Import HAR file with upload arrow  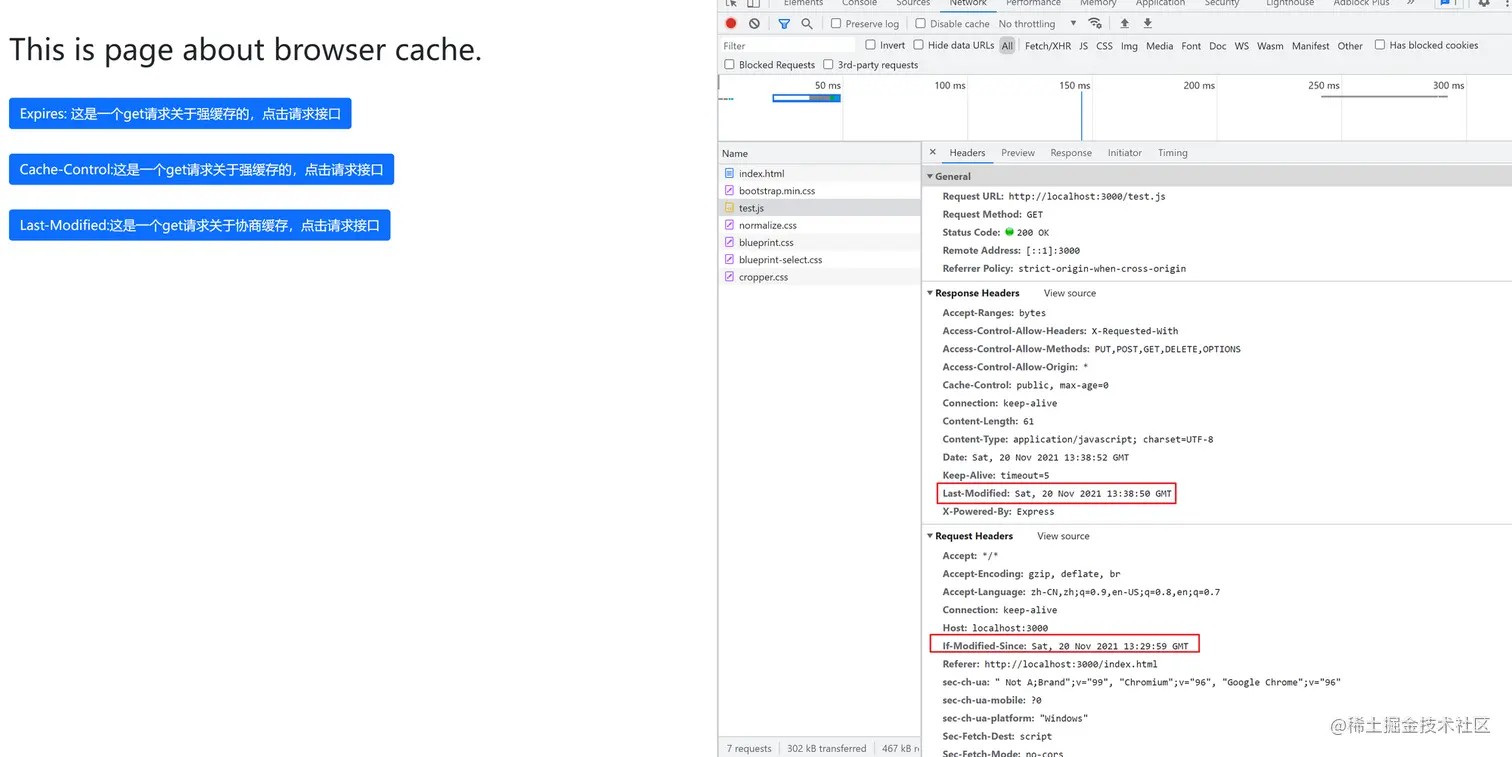pos(1124,24)
